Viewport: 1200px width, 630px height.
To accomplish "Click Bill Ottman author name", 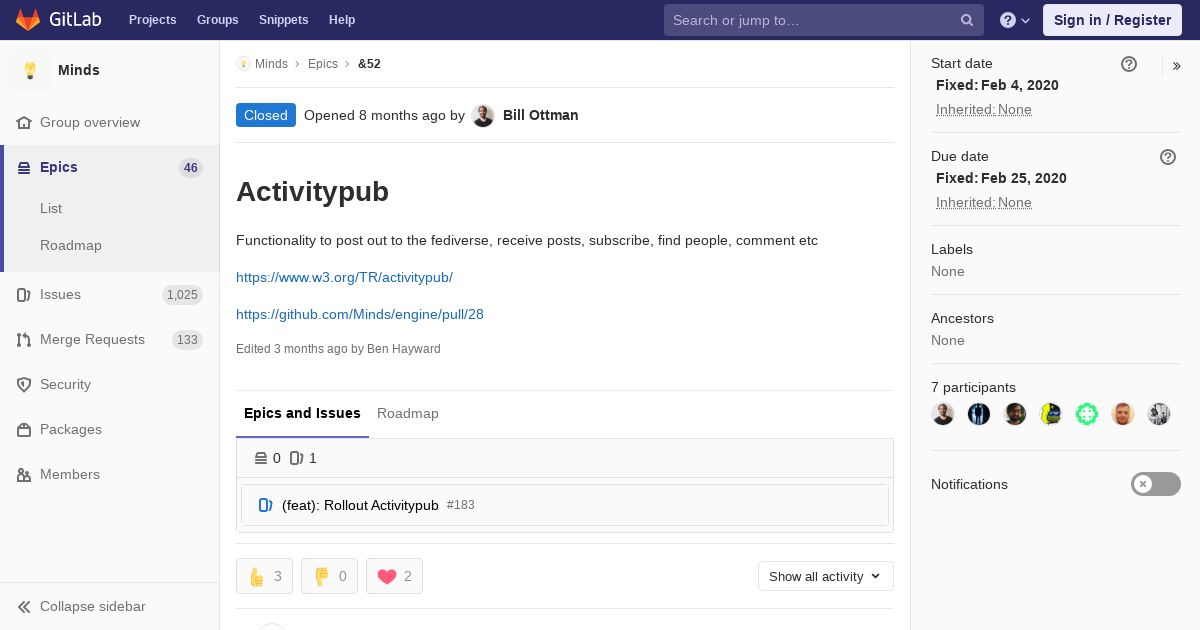I will tap(540, 115).
